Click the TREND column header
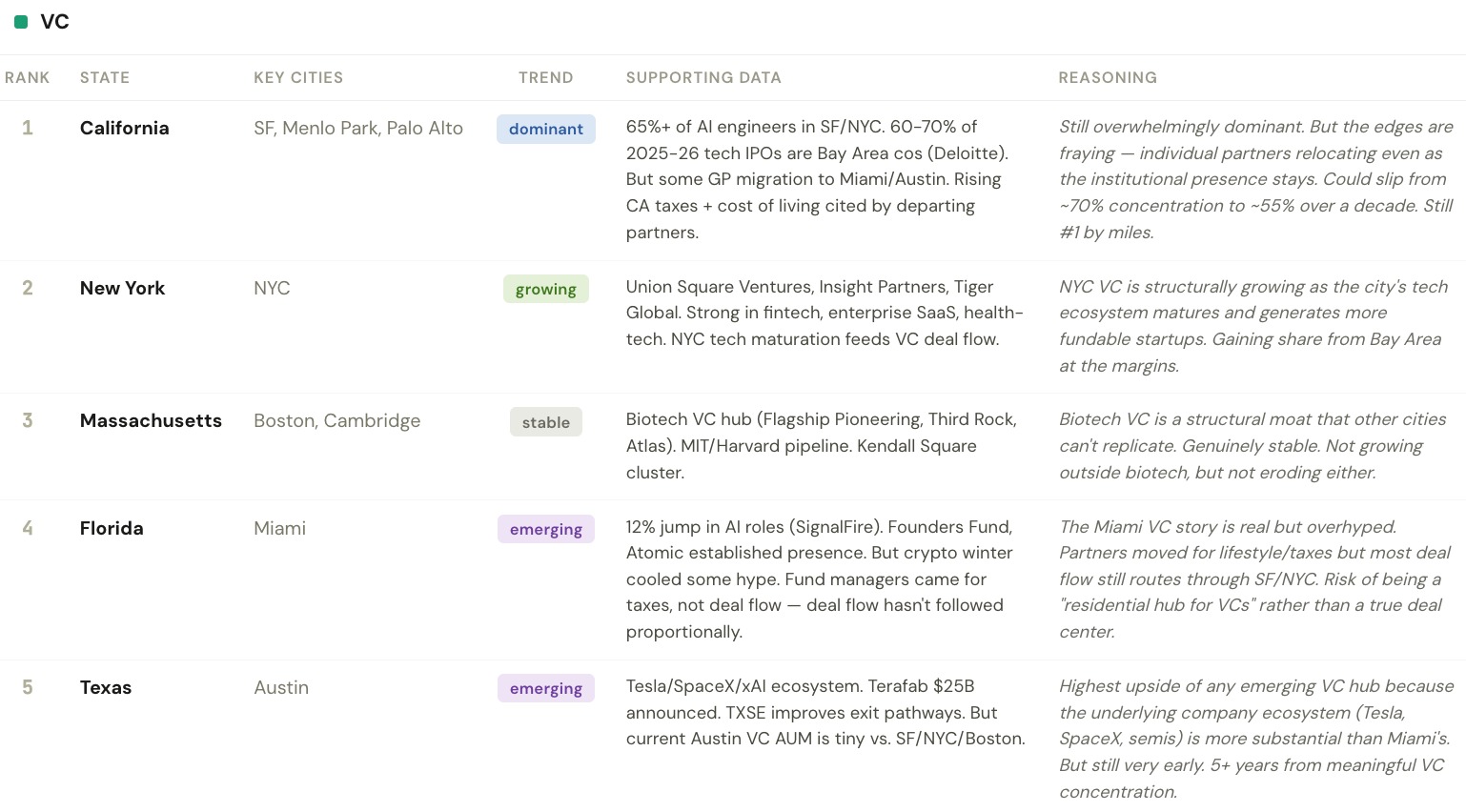The image size is (1466, 812). tap(545, 78)
